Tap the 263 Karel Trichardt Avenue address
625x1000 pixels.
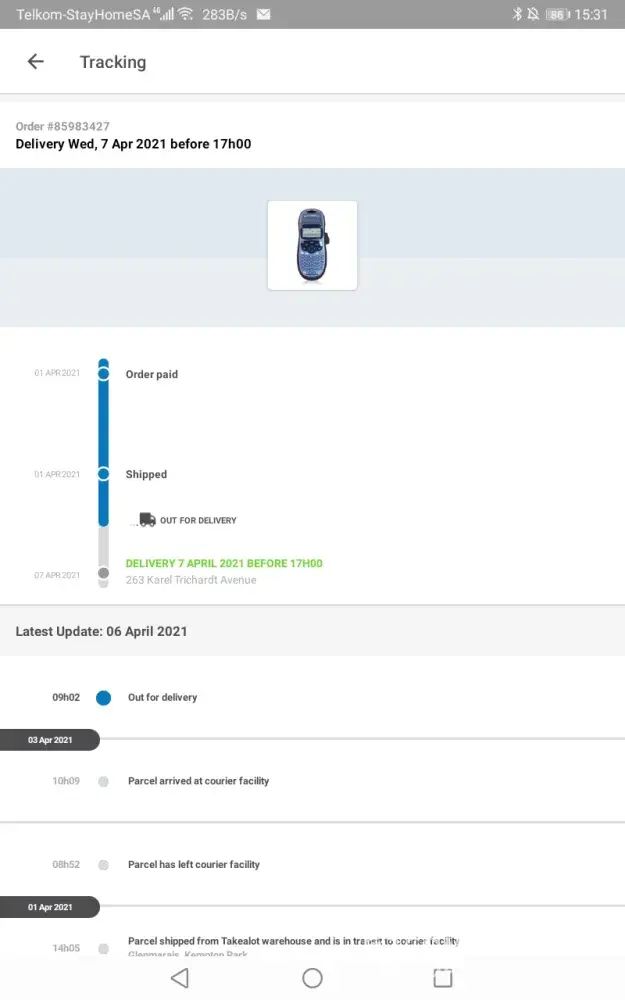coord(191,580)
